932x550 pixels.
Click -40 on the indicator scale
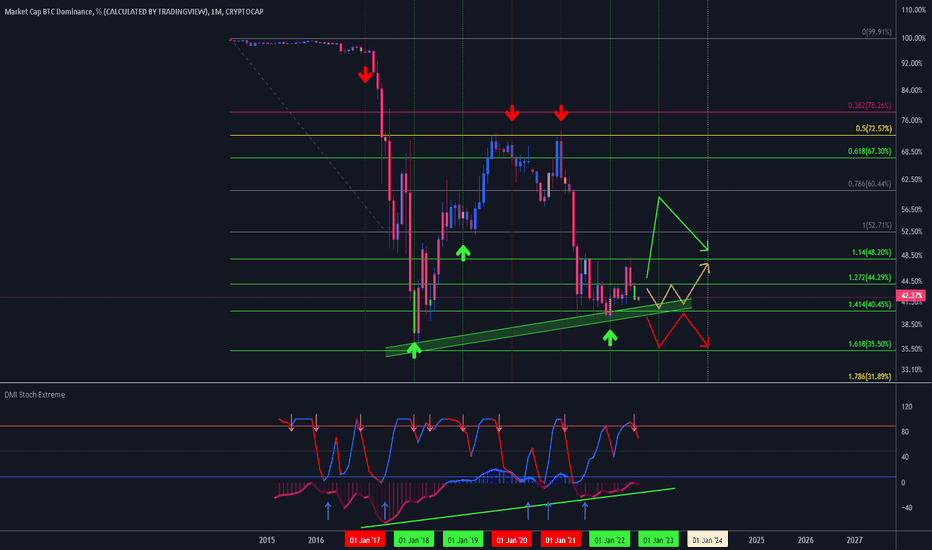coord(906,508)
